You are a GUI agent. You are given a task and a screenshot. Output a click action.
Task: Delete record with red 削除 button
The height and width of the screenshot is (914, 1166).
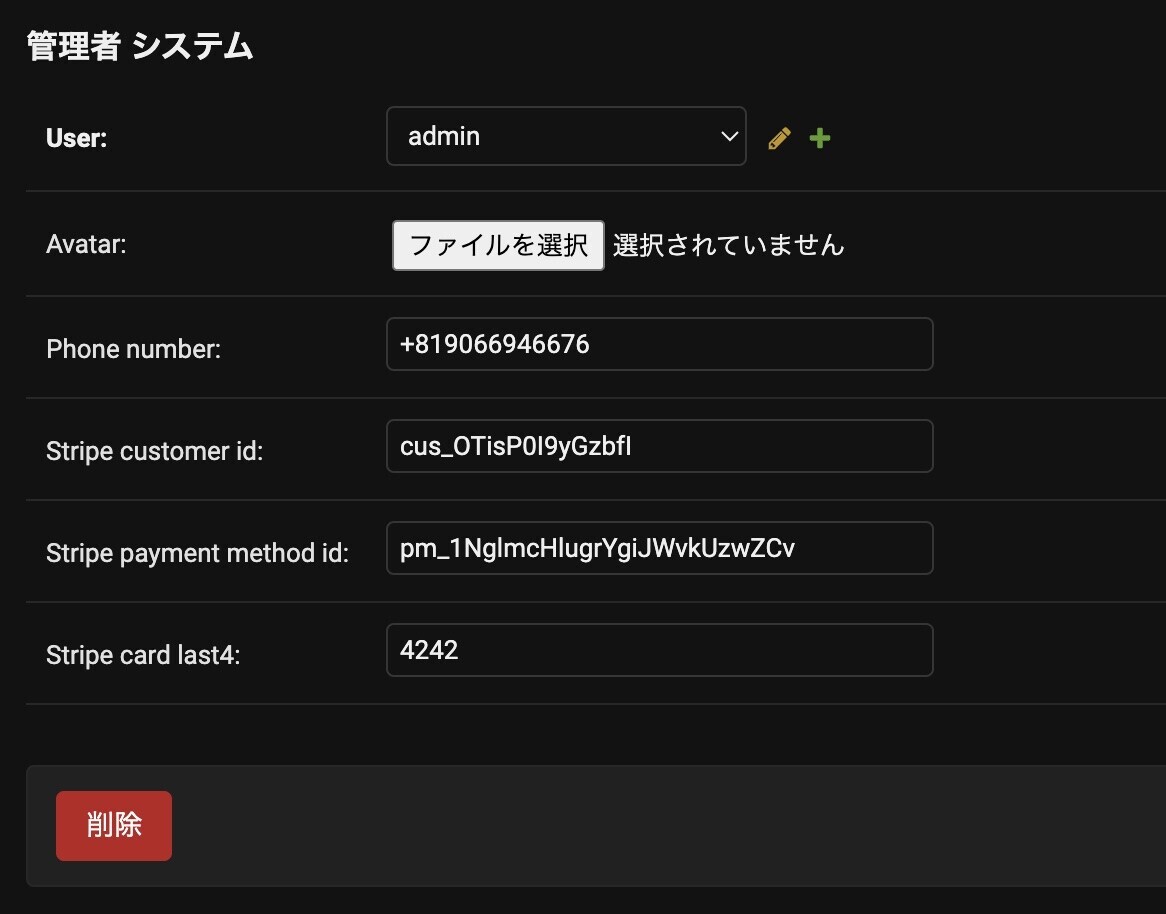pyautogui.click(x=114, y=826)
